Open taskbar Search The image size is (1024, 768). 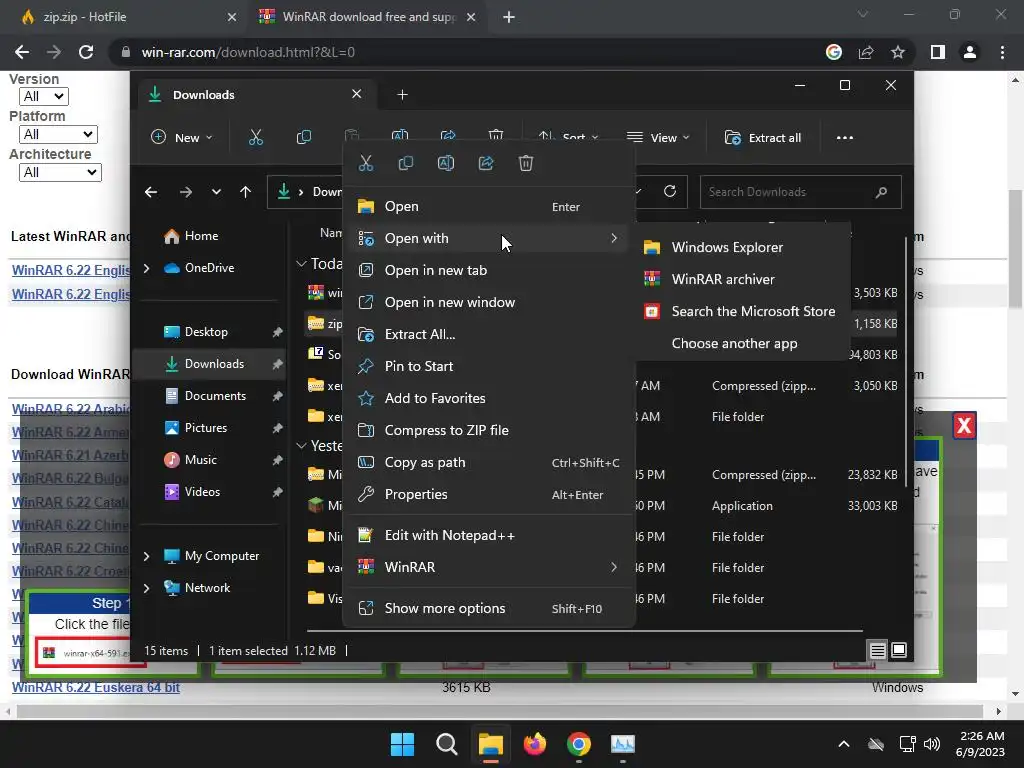click(x=447, y=744)
